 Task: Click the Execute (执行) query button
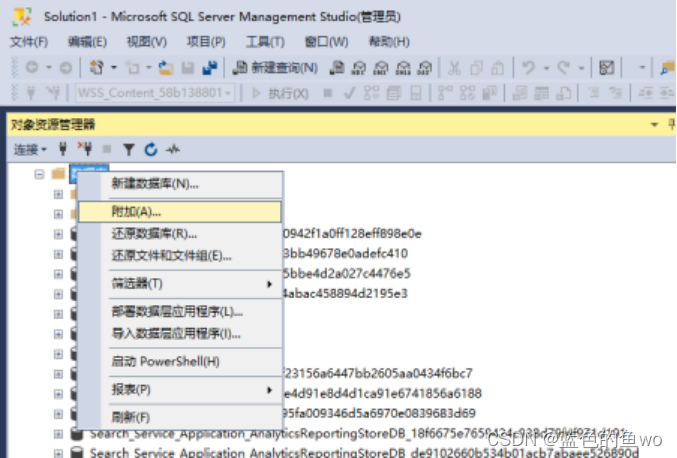(x=281, y=93)
